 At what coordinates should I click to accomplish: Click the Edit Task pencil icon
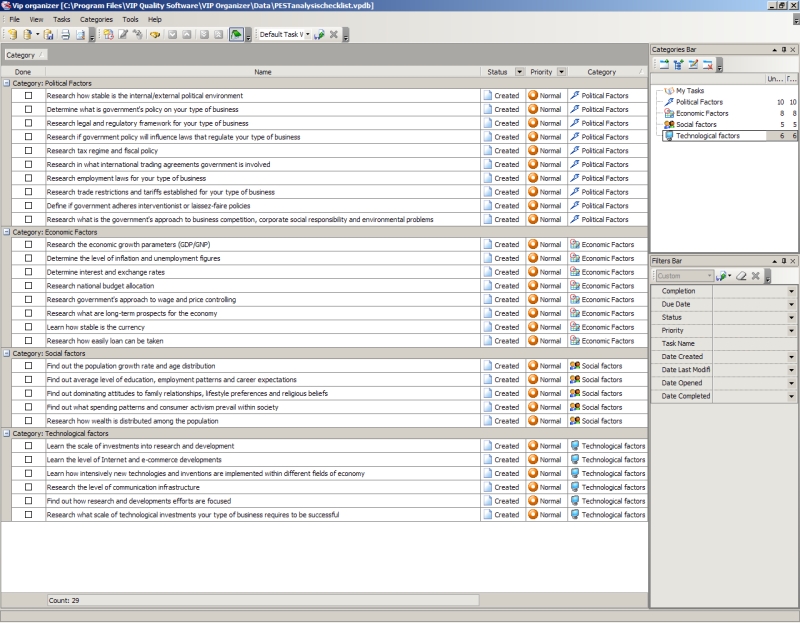[x=123, y=35]
